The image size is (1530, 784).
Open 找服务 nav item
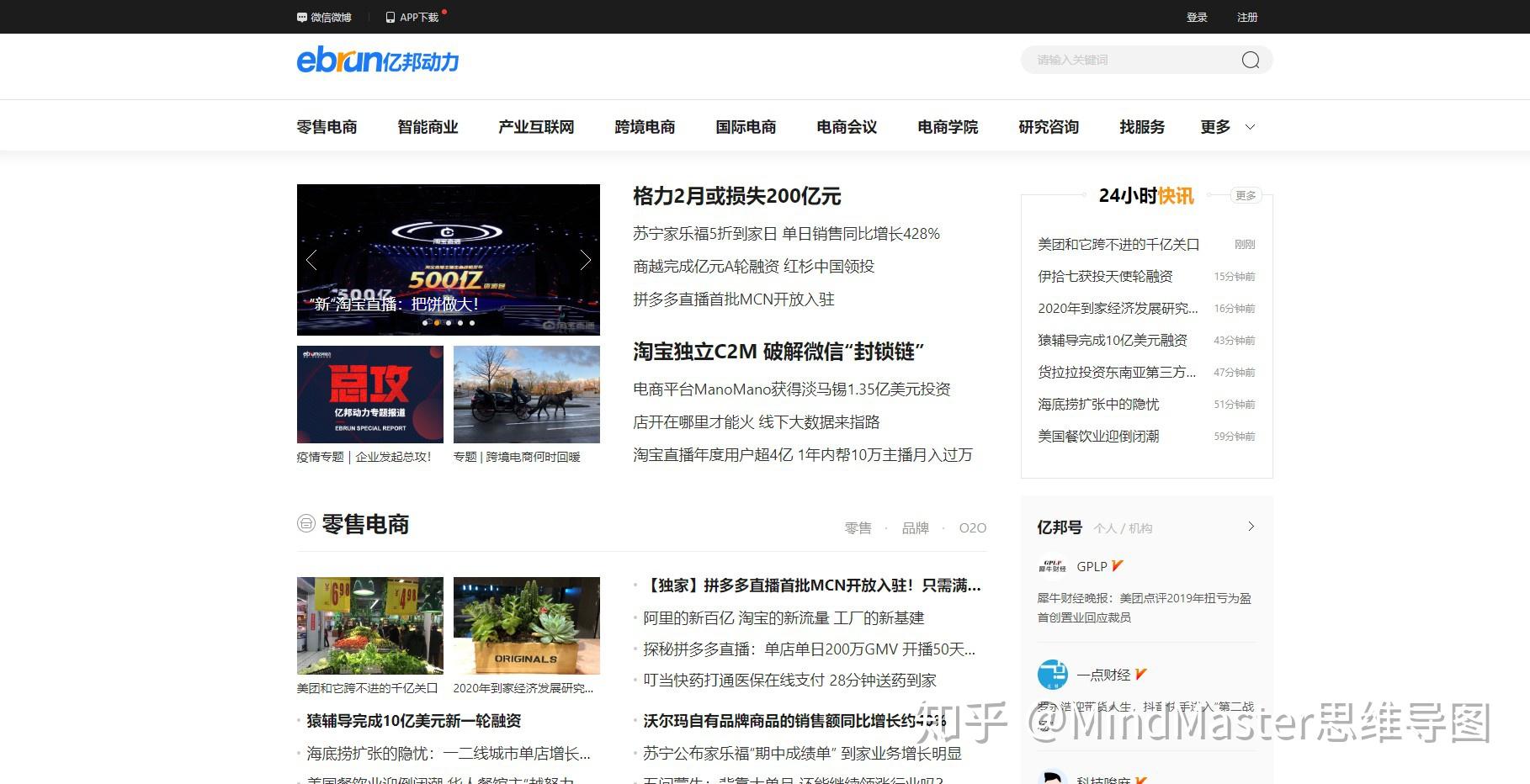tap(1142, 127)
